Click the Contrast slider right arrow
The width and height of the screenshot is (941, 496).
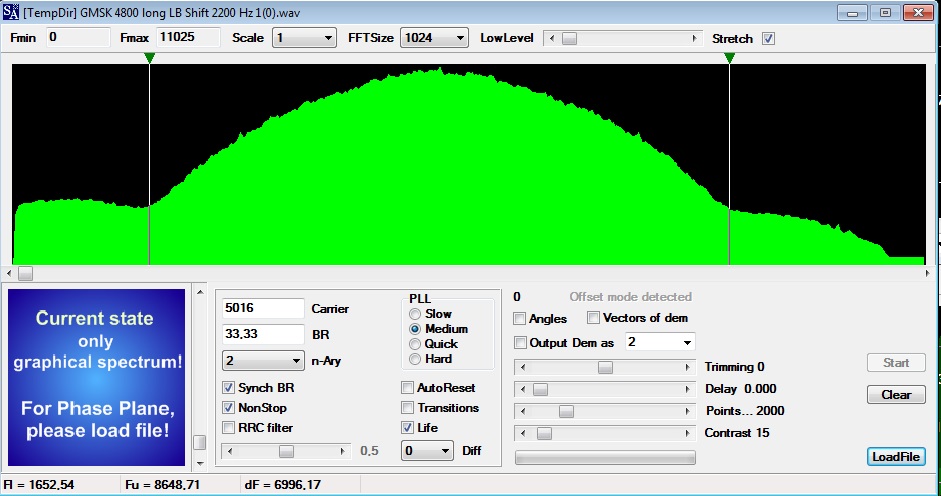click(688, 433)
